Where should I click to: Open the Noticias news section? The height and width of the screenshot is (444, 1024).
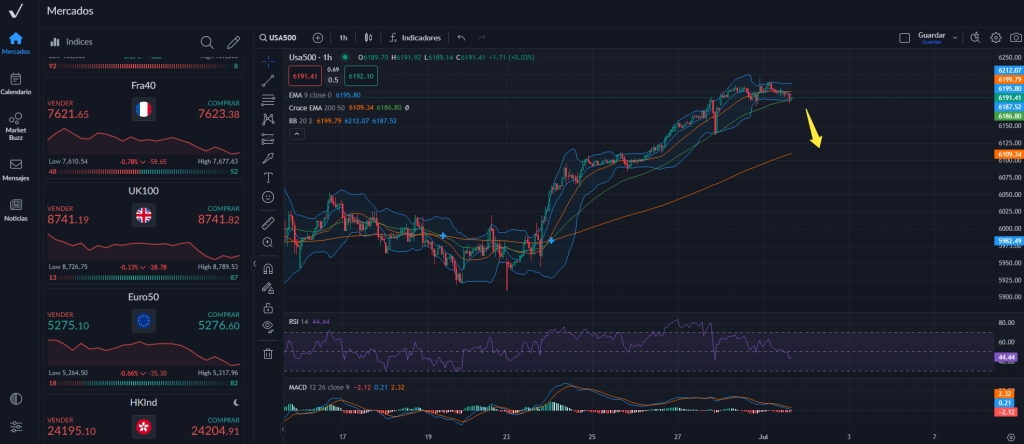point(16,210)
